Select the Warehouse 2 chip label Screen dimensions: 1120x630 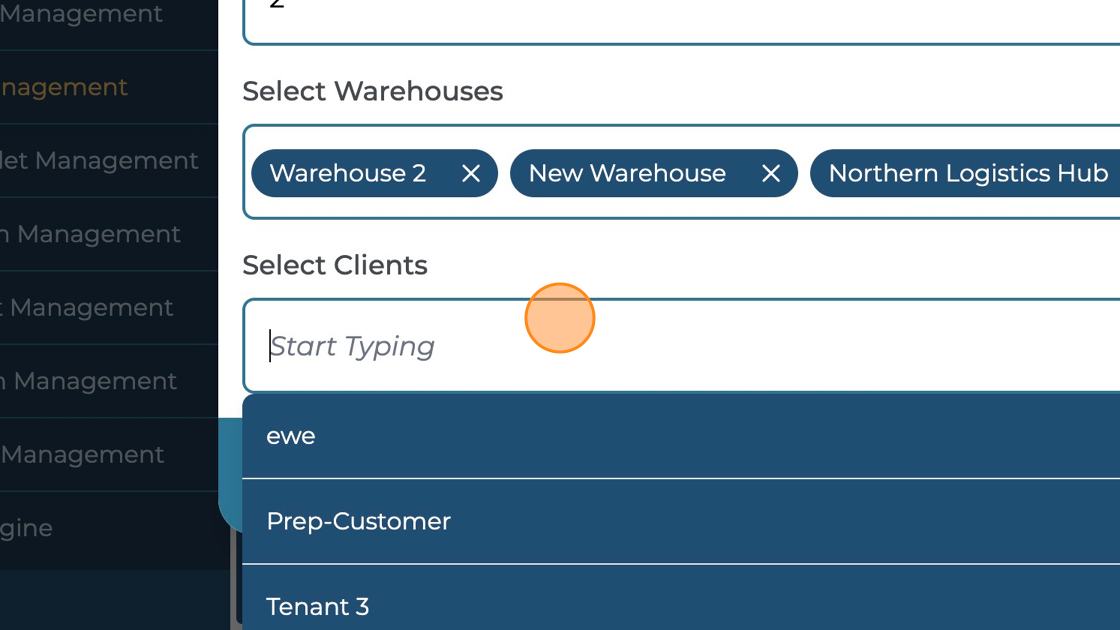tap(347, 173)
